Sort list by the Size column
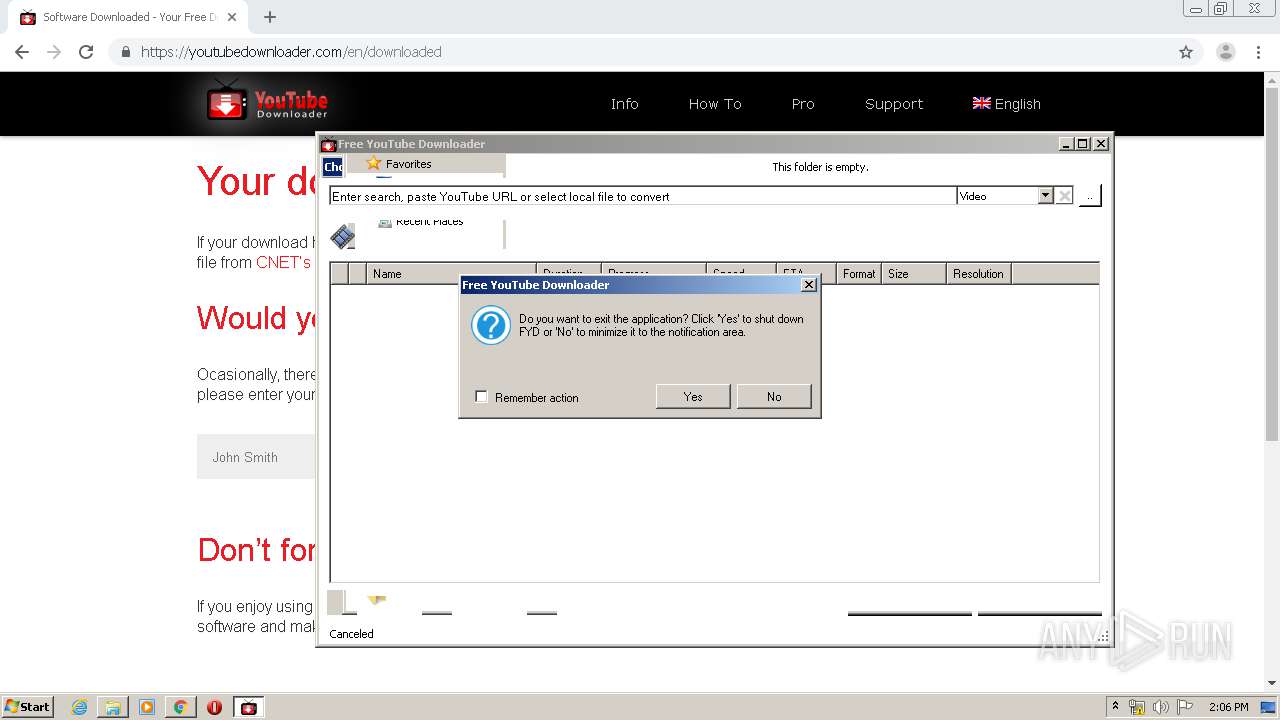 (913, 273)
